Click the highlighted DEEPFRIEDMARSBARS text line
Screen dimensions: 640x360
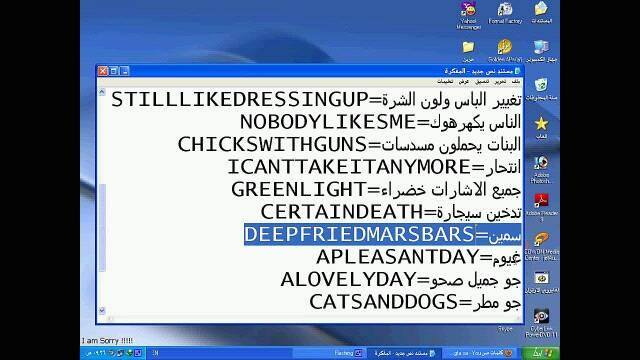click(x=383, y=234)
